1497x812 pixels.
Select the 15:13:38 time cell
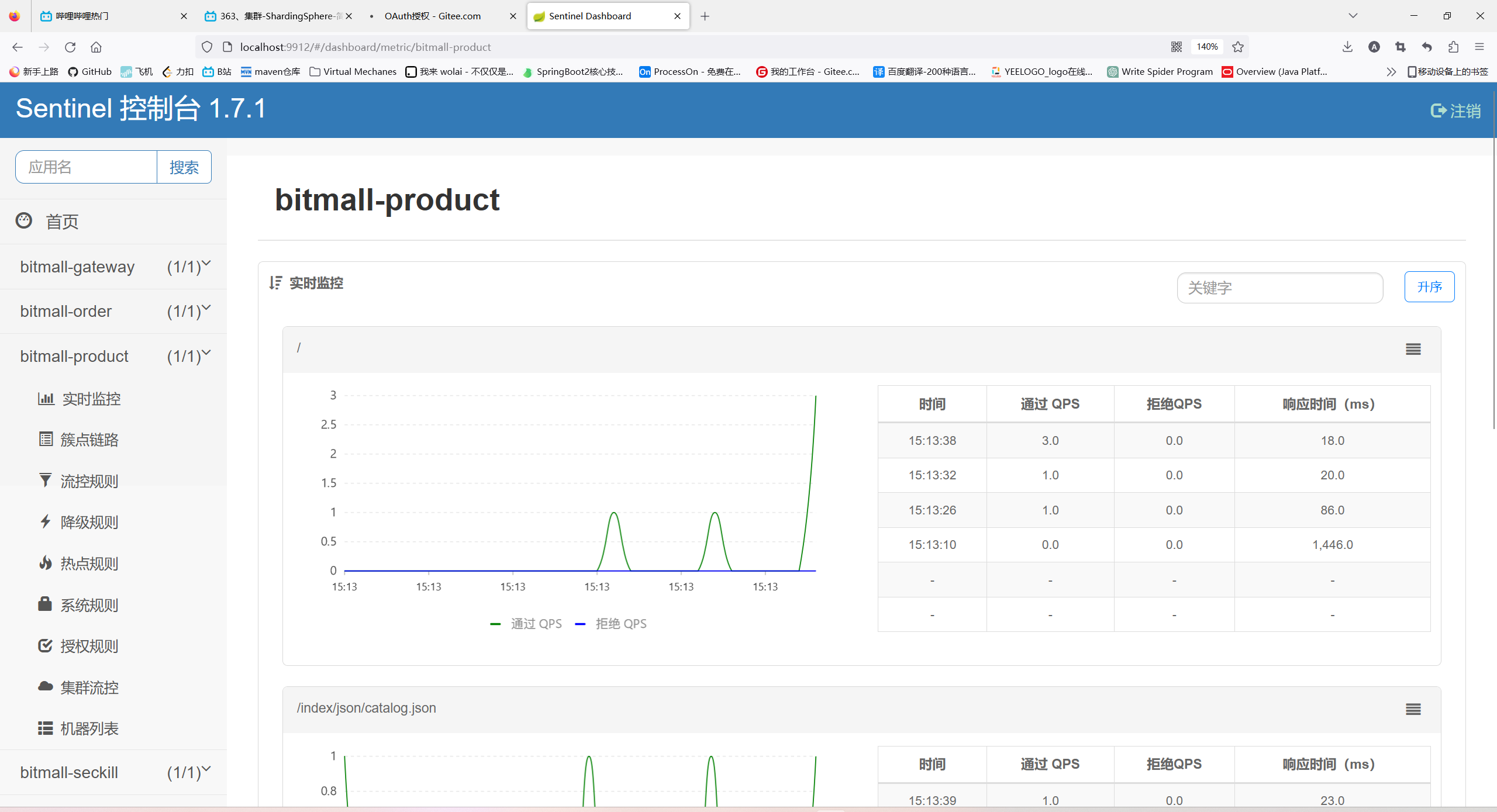932,441
